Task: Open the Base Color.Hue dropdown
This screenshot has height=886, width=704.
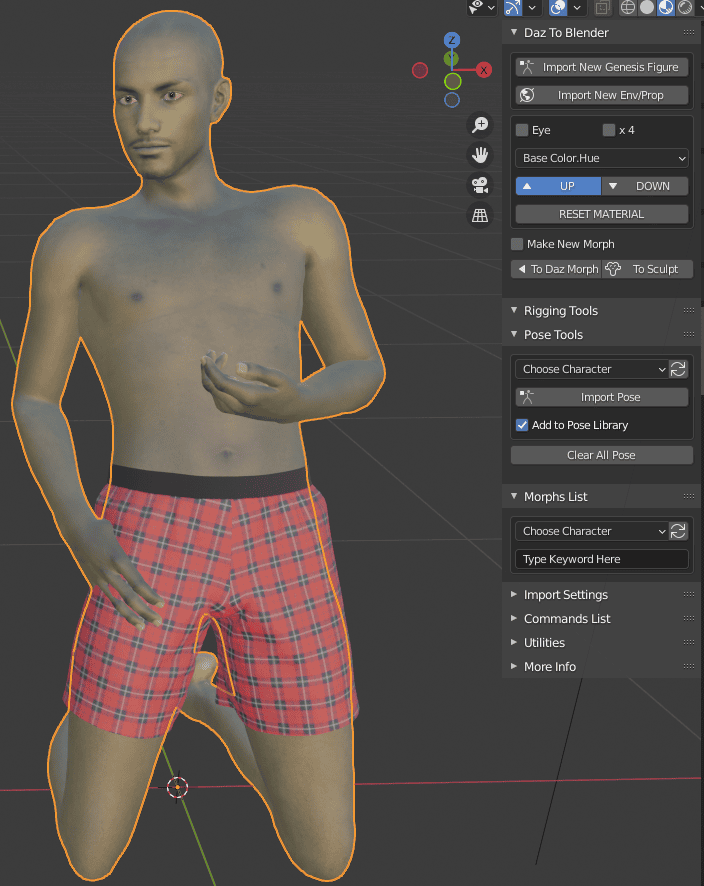Action: pyautogui.click(x=602, y=158)
